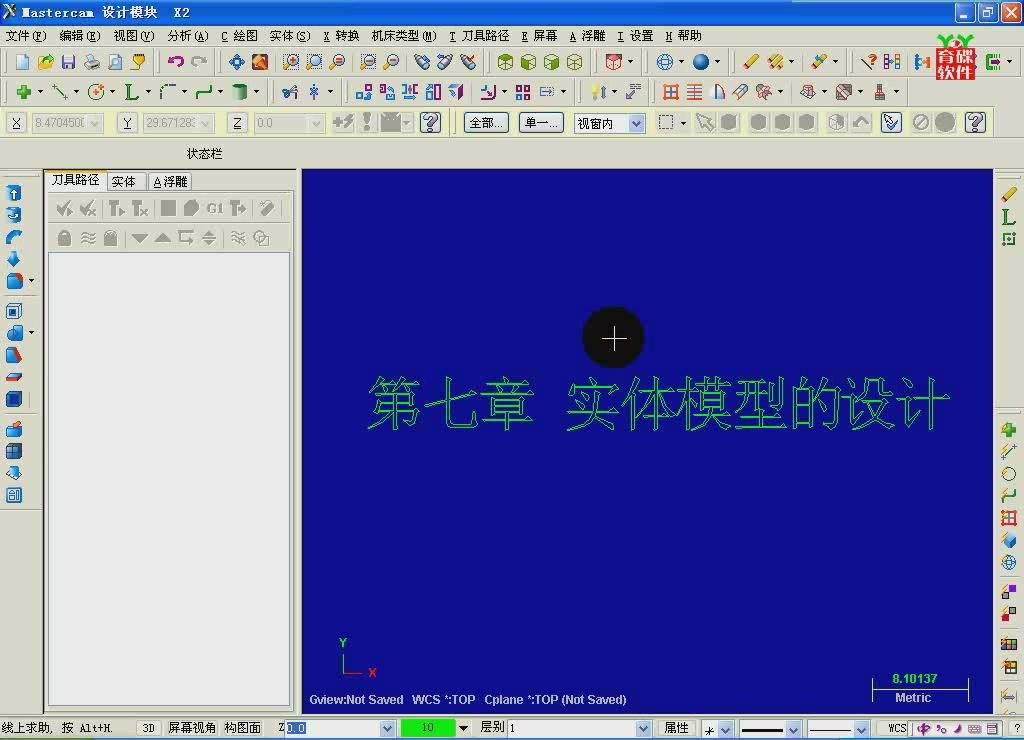
Task: Click the blue wireframe globe icon
Action: (x=664, y=62)
